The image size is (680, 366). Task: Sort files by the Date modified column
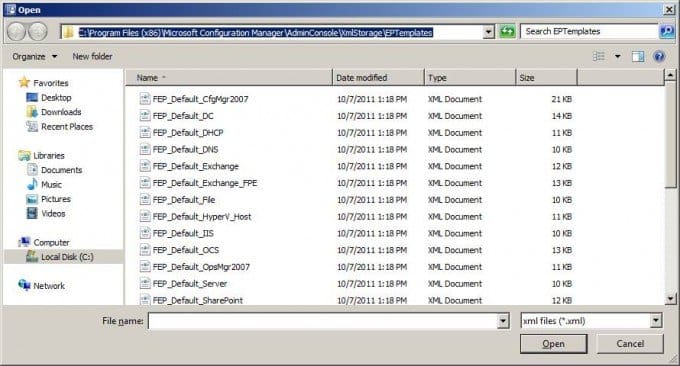[x=378, y=78]
